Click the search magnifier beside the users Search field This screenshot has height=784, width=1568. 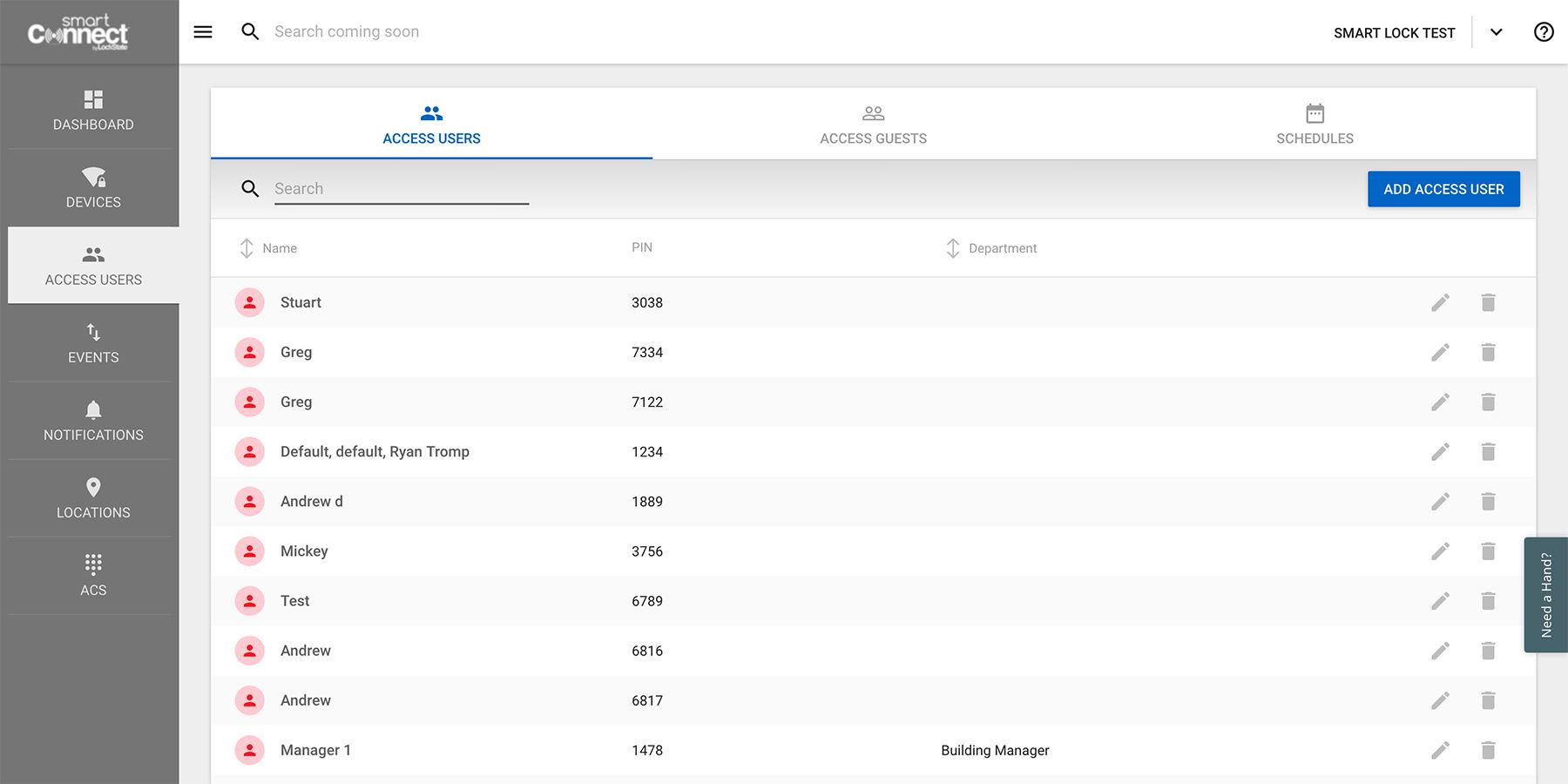(250, 189)
